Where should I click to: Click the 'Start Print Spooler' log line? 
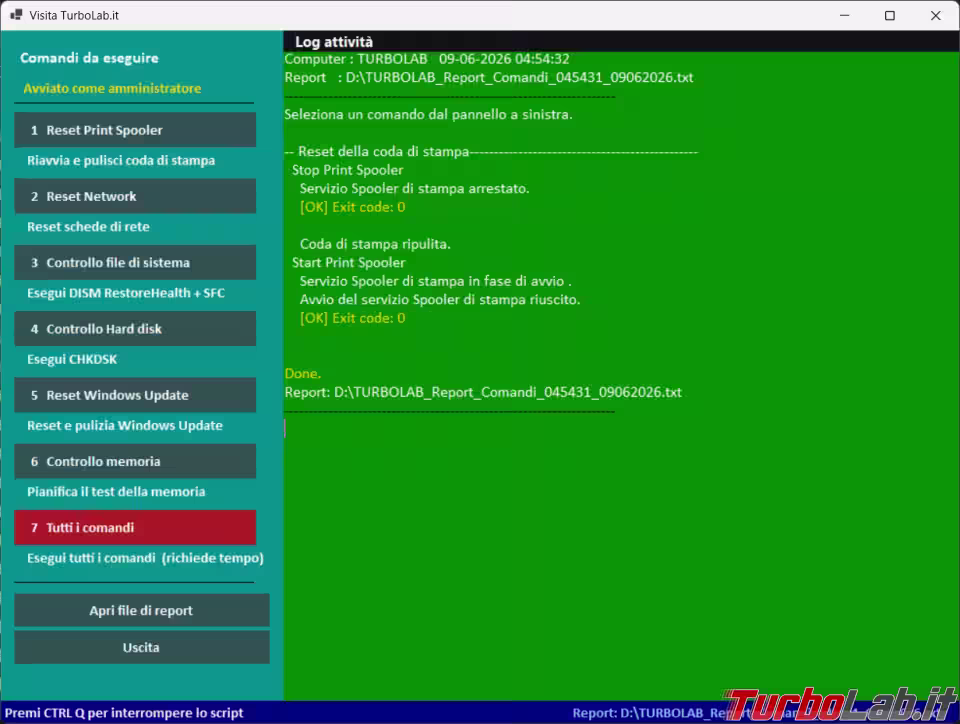tap(348, 263)
